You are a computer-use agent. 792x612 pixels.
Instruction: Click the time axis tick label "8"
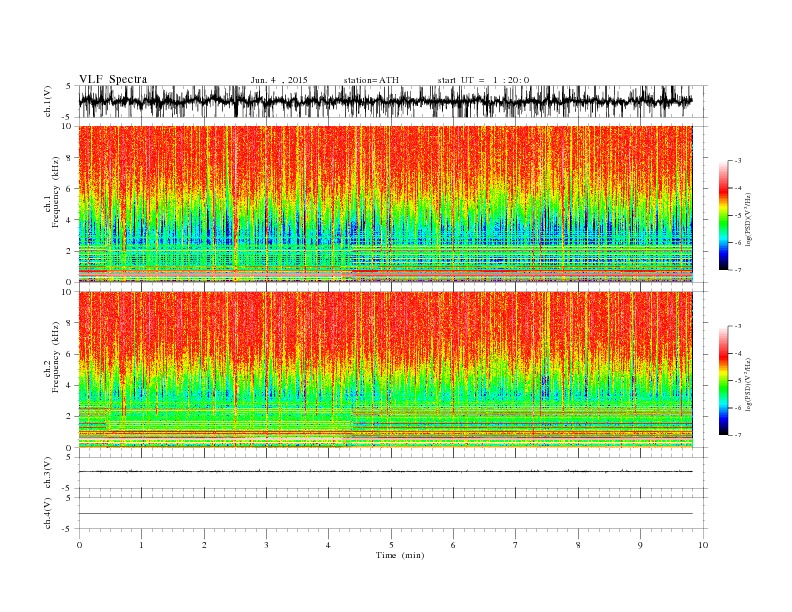(578, 545)
